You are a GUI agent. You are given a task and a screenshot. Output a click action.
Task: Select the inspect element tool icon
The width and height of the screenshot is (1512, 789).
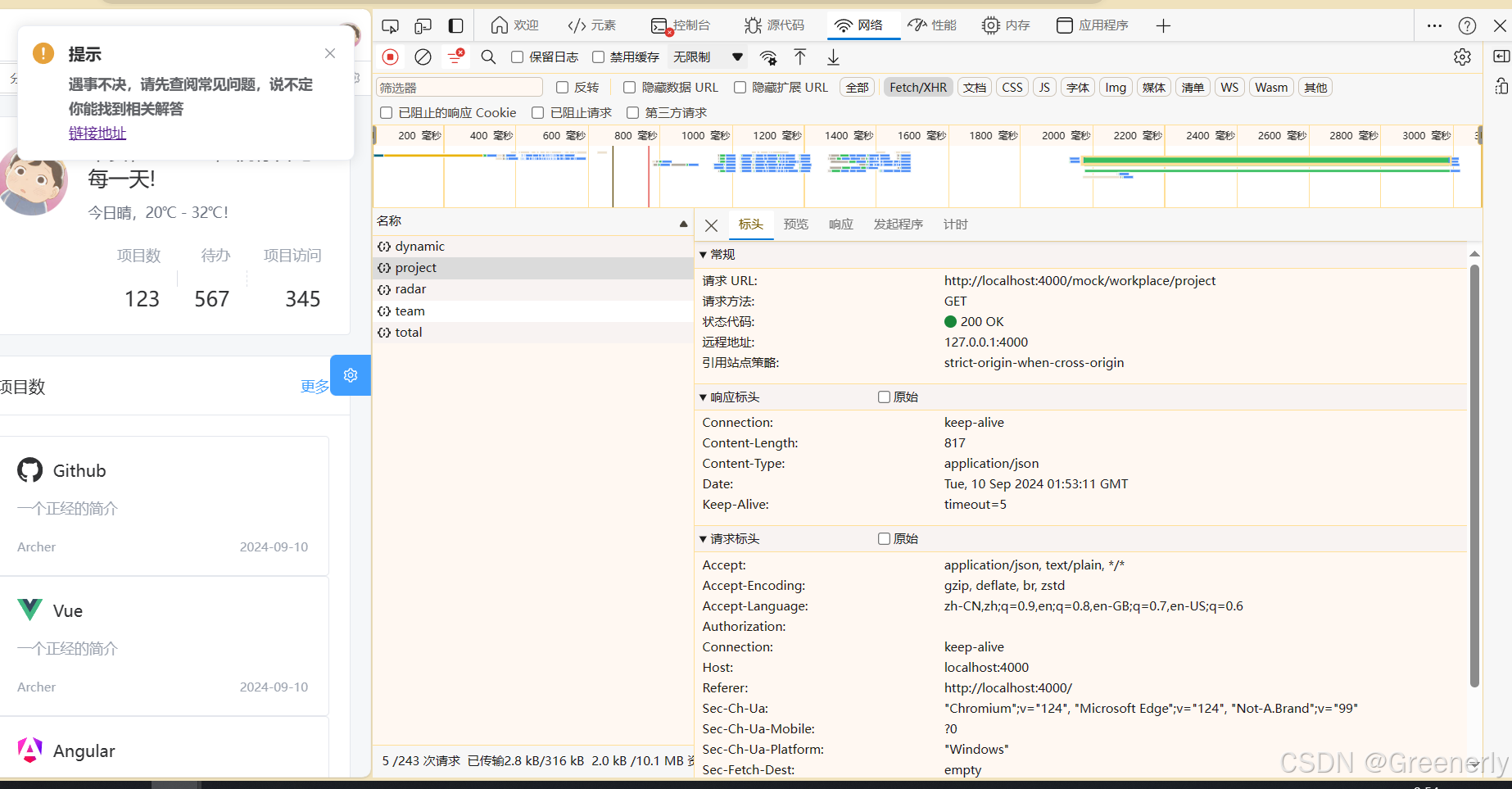pos(391,25)
